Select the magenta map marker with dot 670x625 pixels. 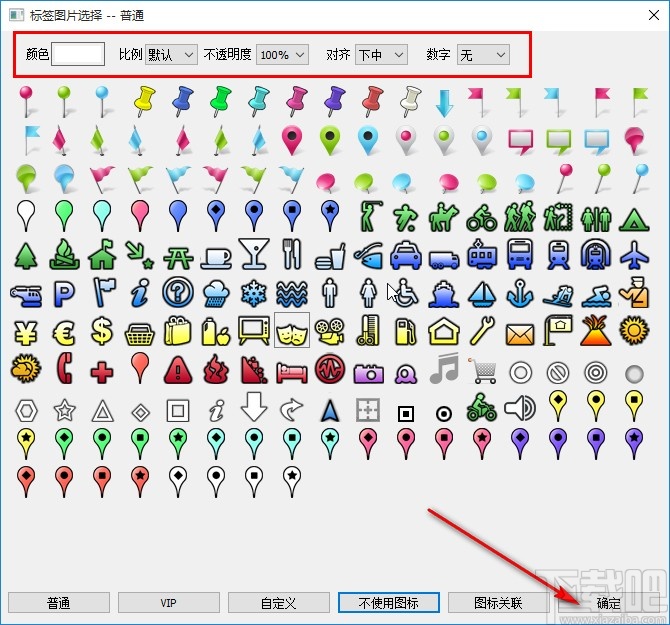pyautogui.click(x=292, y=141)
